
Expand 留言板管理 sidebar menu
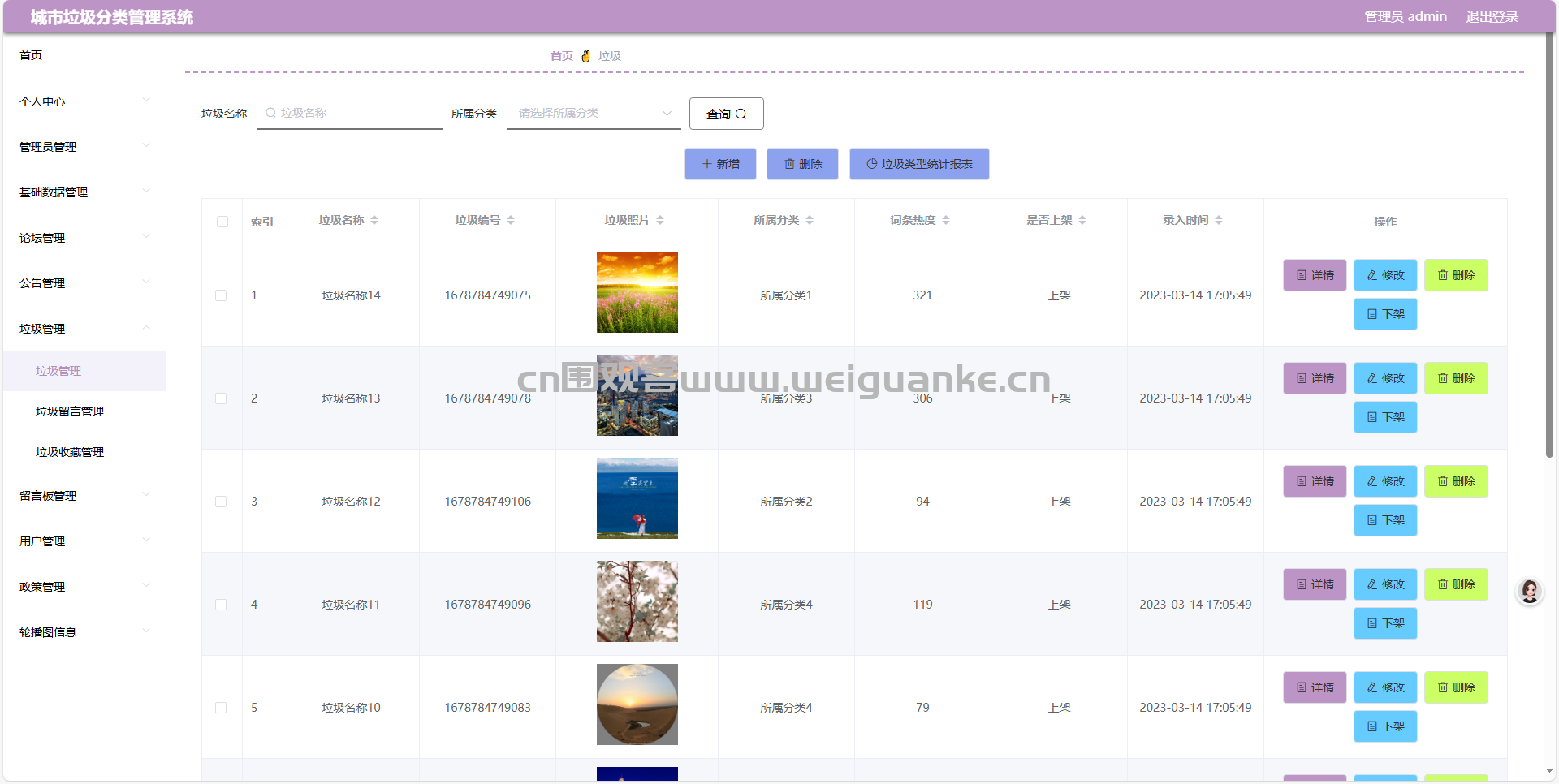84,496
